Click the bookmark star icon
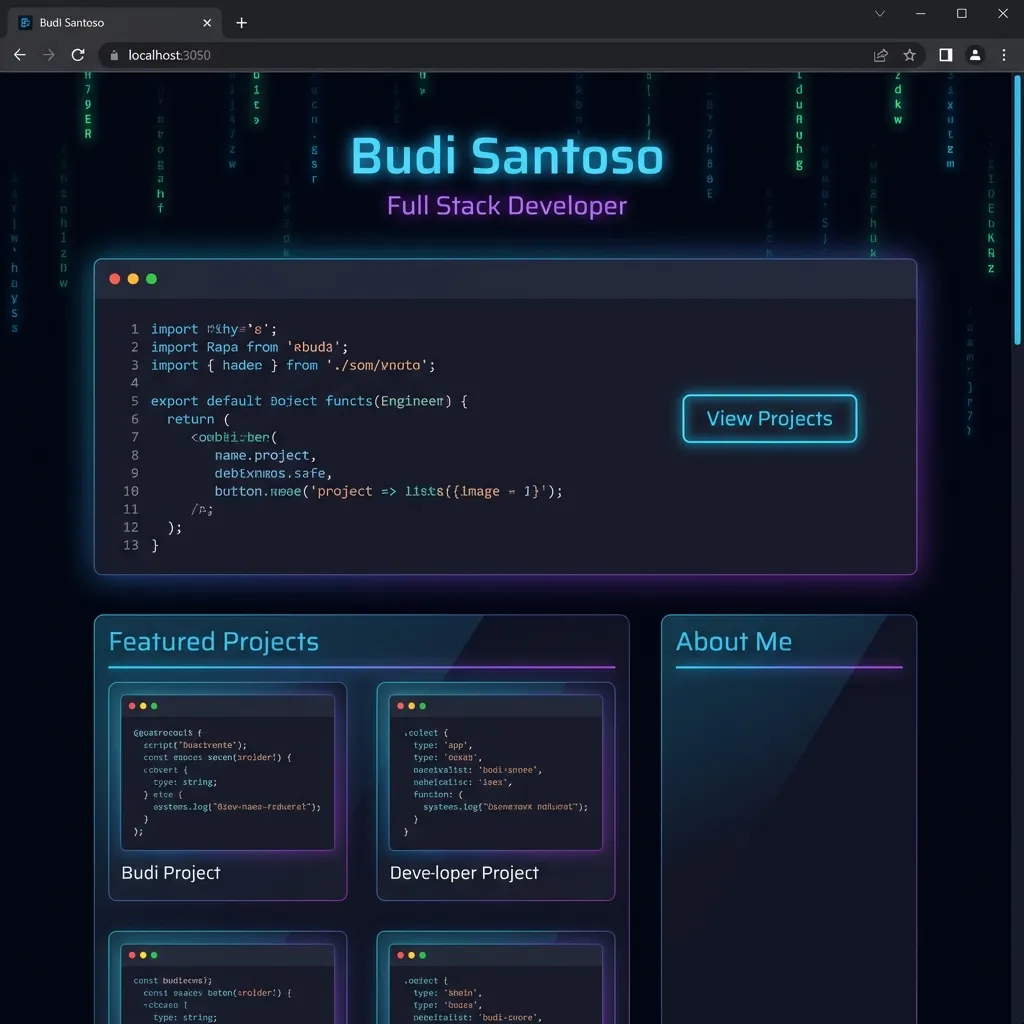 (910, 55)
